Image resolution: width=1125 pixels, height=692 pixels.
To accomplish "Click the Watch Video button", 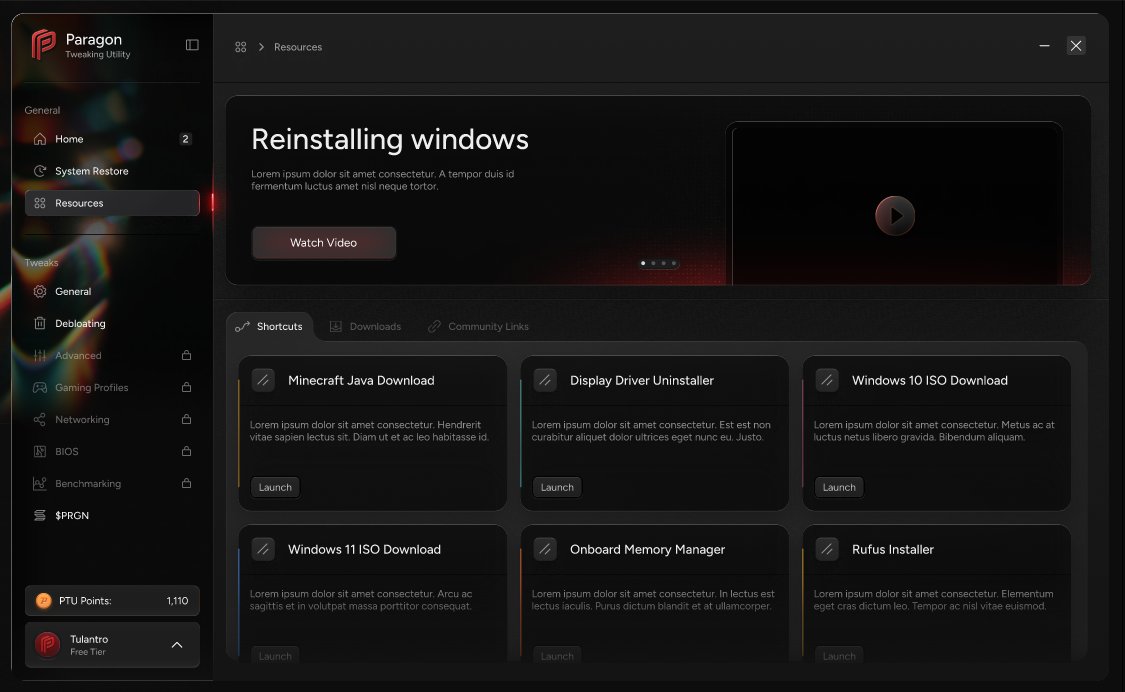I will (324, 243).
